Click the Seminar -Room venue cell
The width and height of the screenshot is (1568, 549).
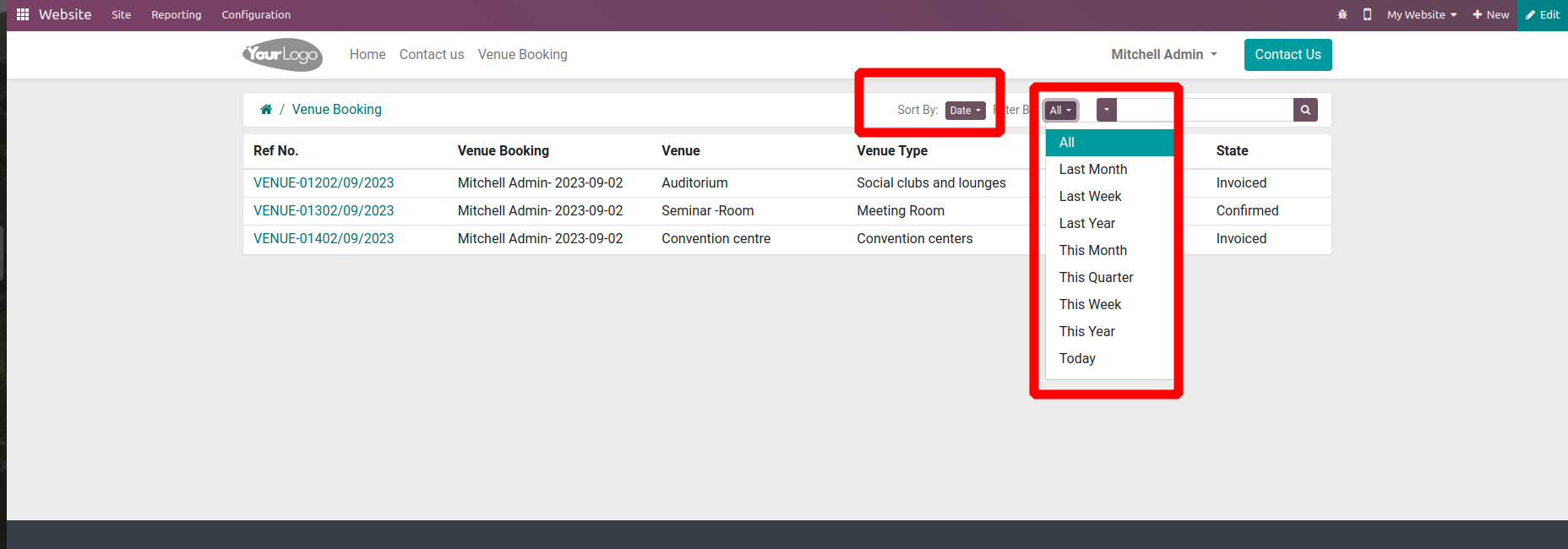tap(708, 210)
